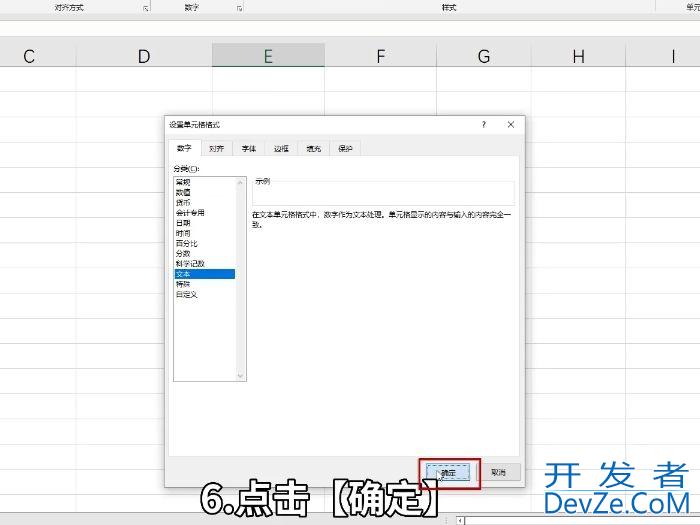
Task: Switch to the 数字 tab
Action: point(184,148)
